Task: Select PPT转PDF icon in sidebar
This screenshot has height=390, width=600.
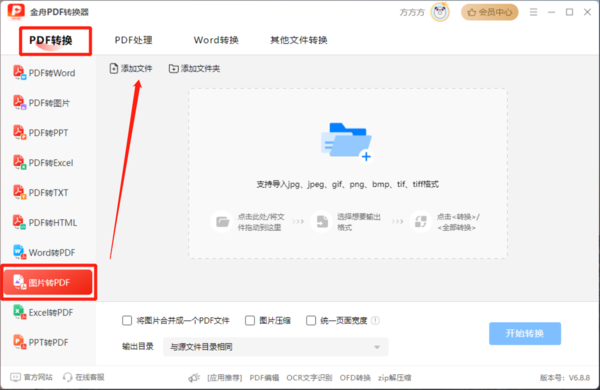Action: [19, 342]
